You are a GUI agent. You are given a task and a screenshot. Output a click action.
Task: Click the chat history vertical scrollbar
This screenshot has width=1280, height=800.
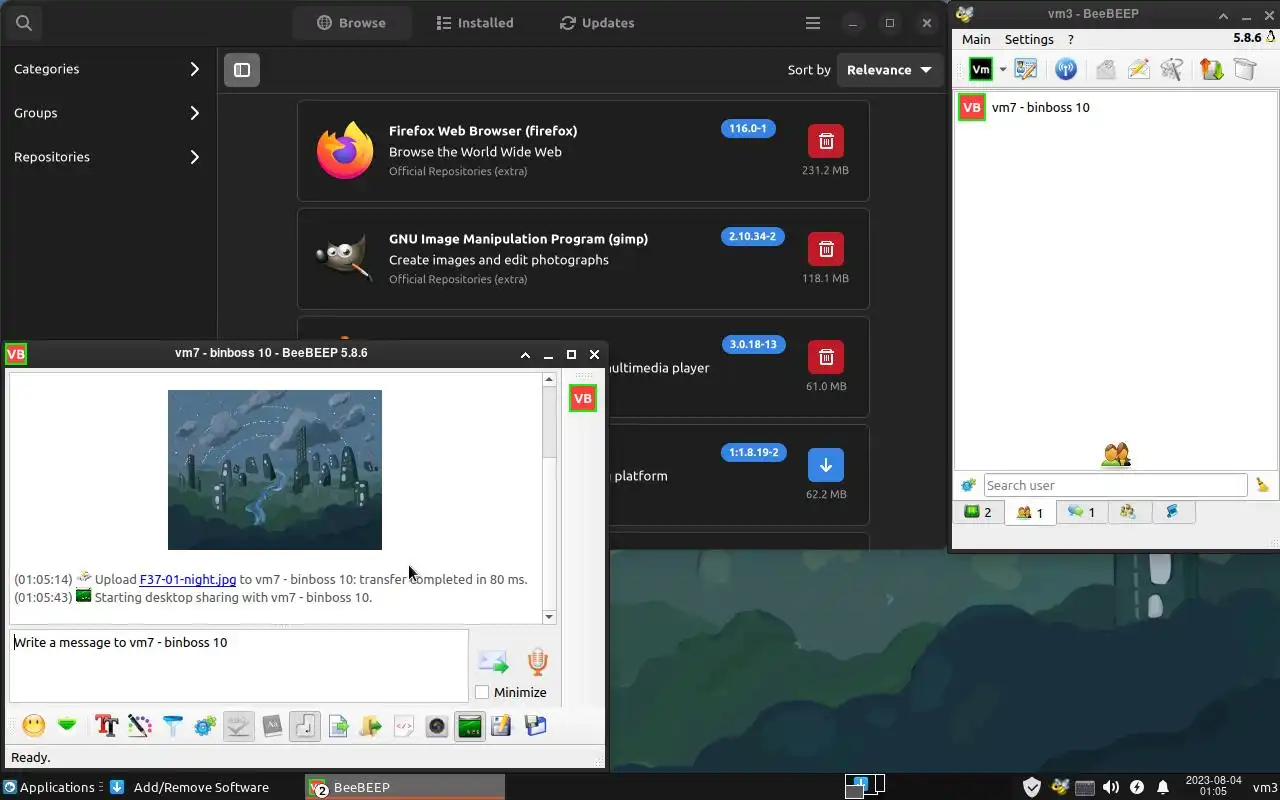tap(549, 498)
